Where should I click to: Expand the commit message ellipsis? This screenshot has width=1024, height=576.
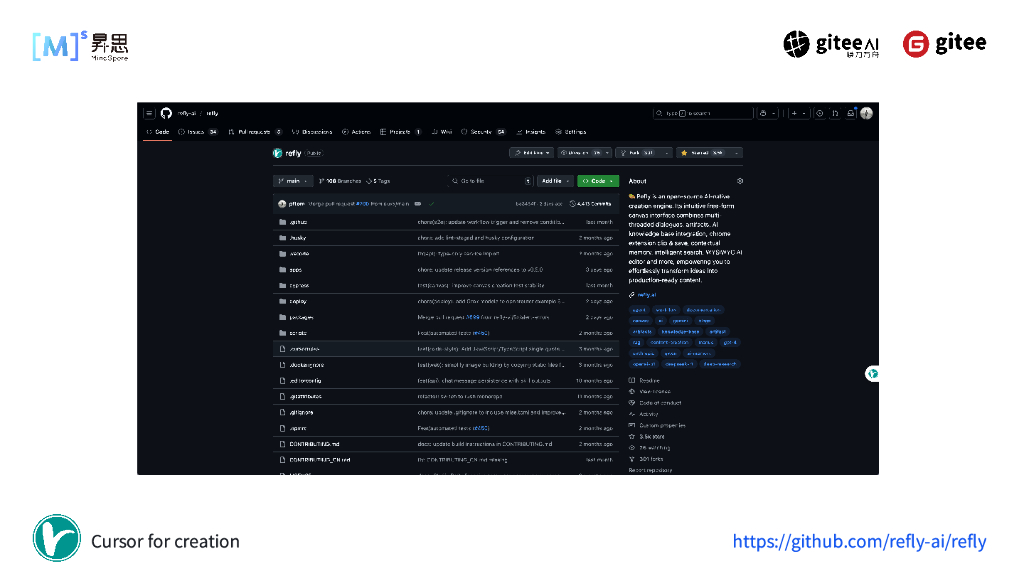[418, 204]
